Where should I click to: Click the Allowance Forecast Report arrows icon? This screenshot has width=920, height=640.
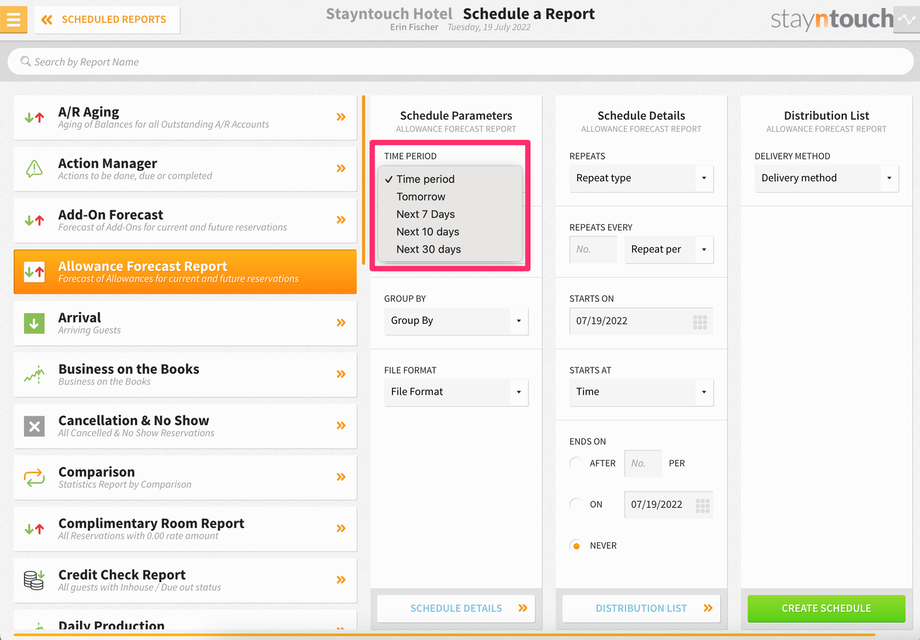[34, 272]
